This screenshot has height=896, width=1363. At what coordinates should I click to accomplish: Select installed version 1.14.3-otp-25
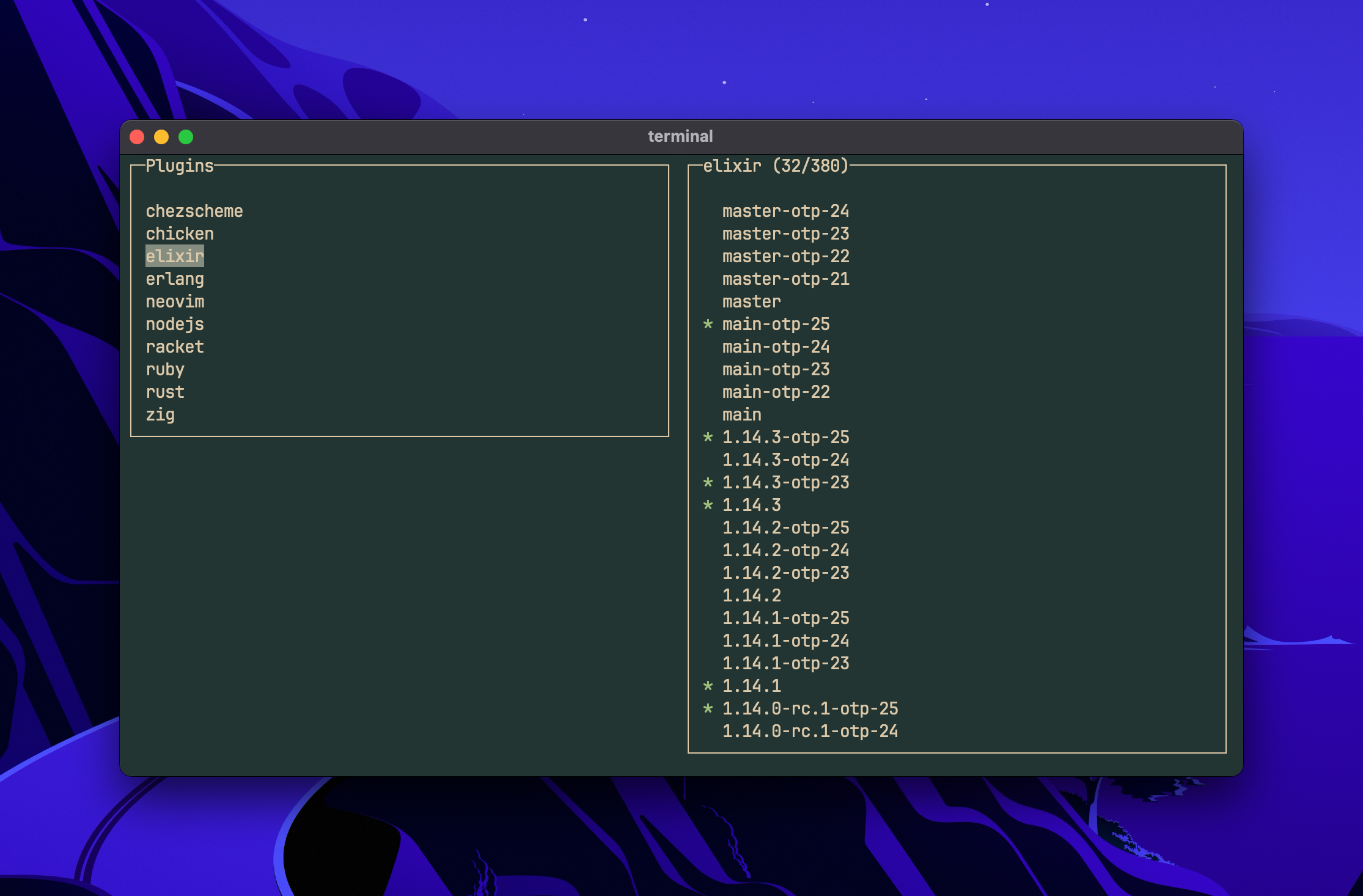coord(786,438)
